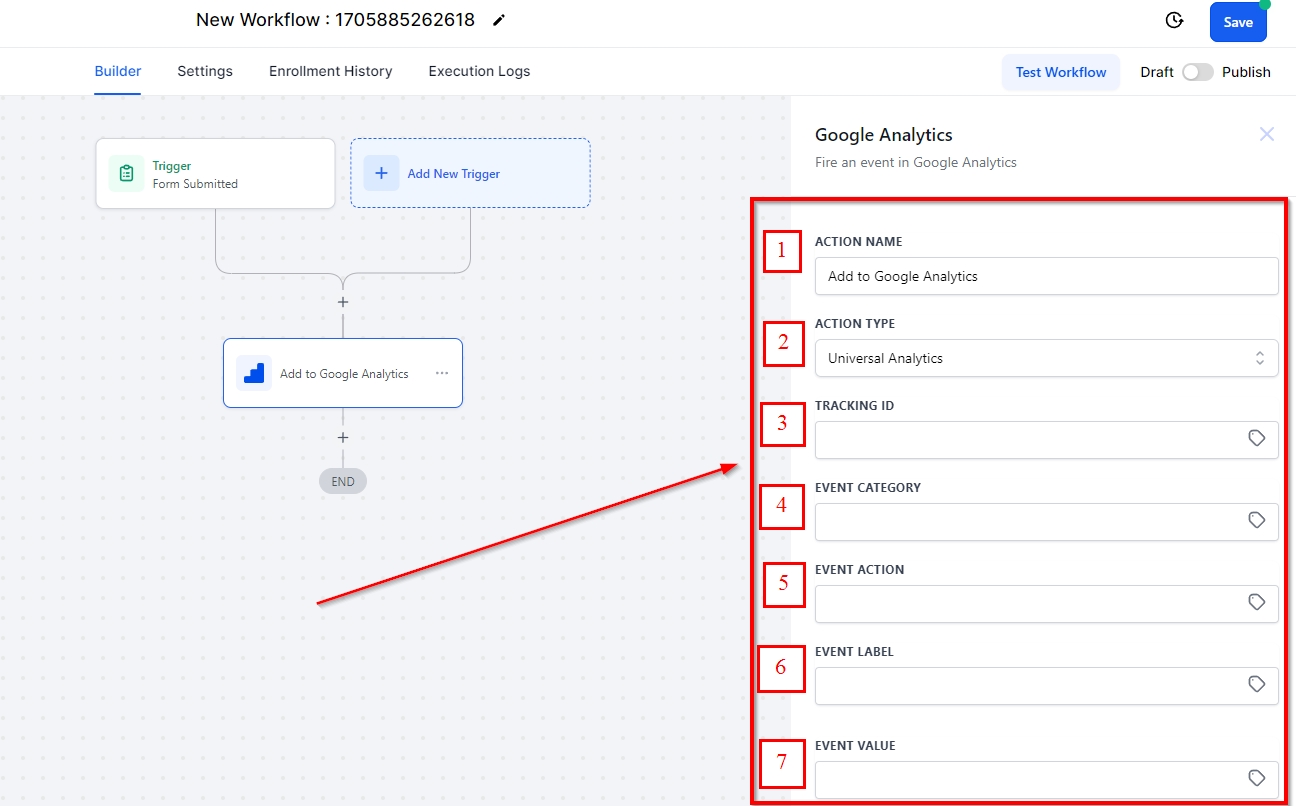
Task: Open the three-dot menu on Google Analytics action
Action: (x=442, y=373)
